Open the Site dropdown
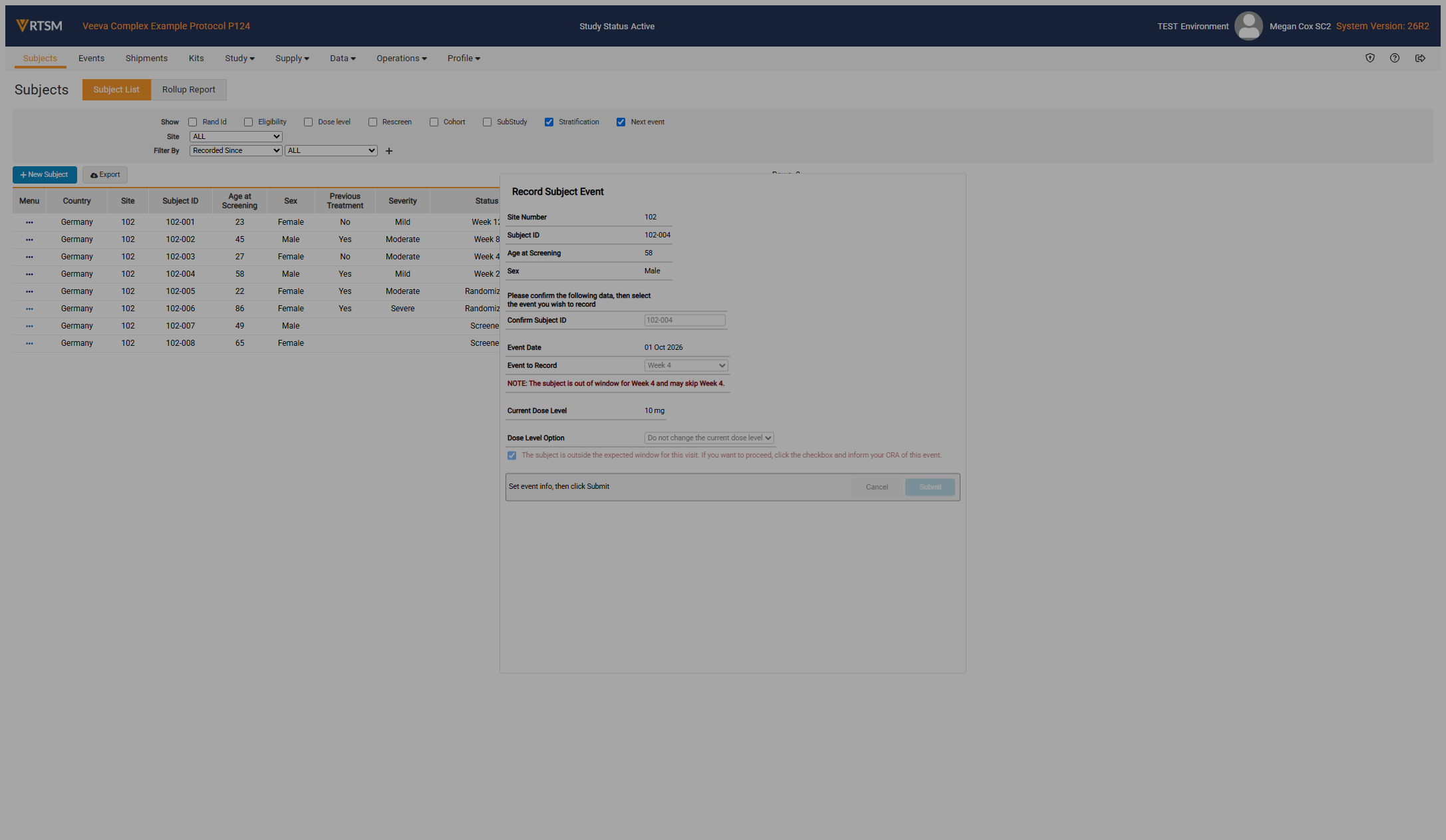1446x840 pixels. point(235,136)
